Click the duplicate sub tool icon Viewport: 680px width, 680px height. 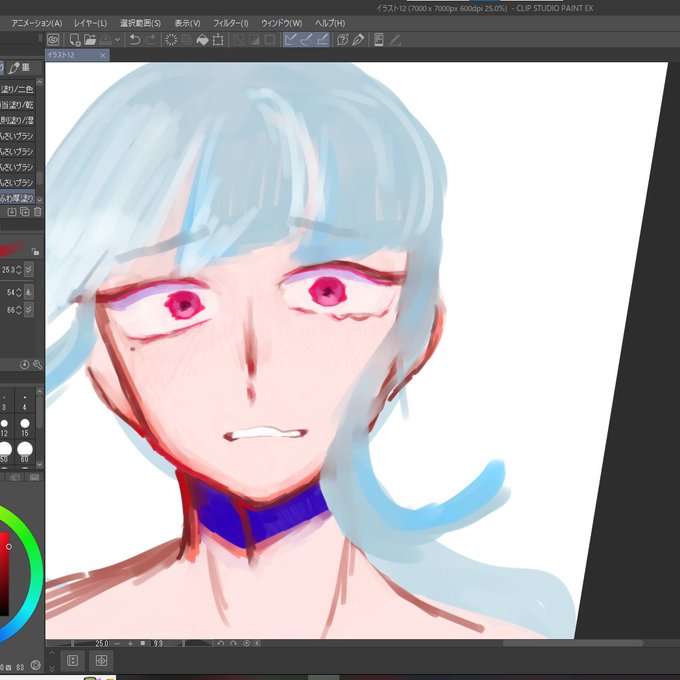pos(25,212)
